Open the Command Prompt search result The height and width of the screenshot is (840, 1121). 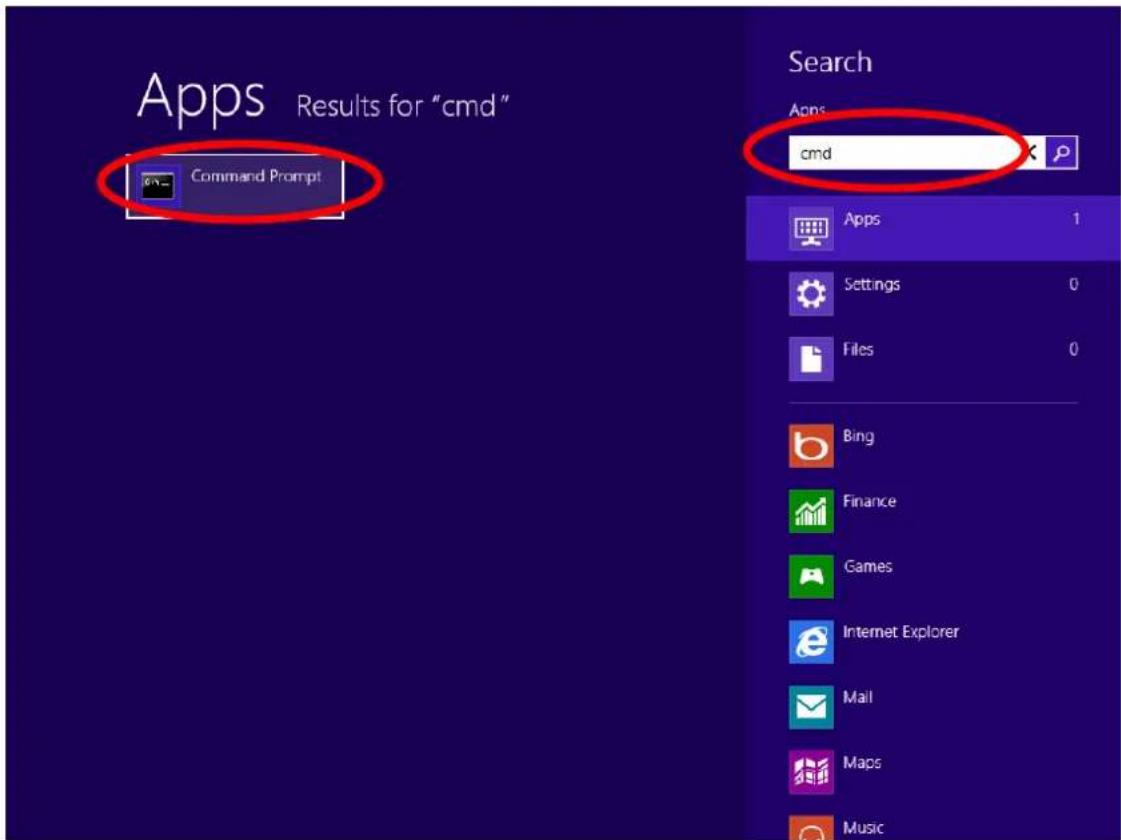235,186
